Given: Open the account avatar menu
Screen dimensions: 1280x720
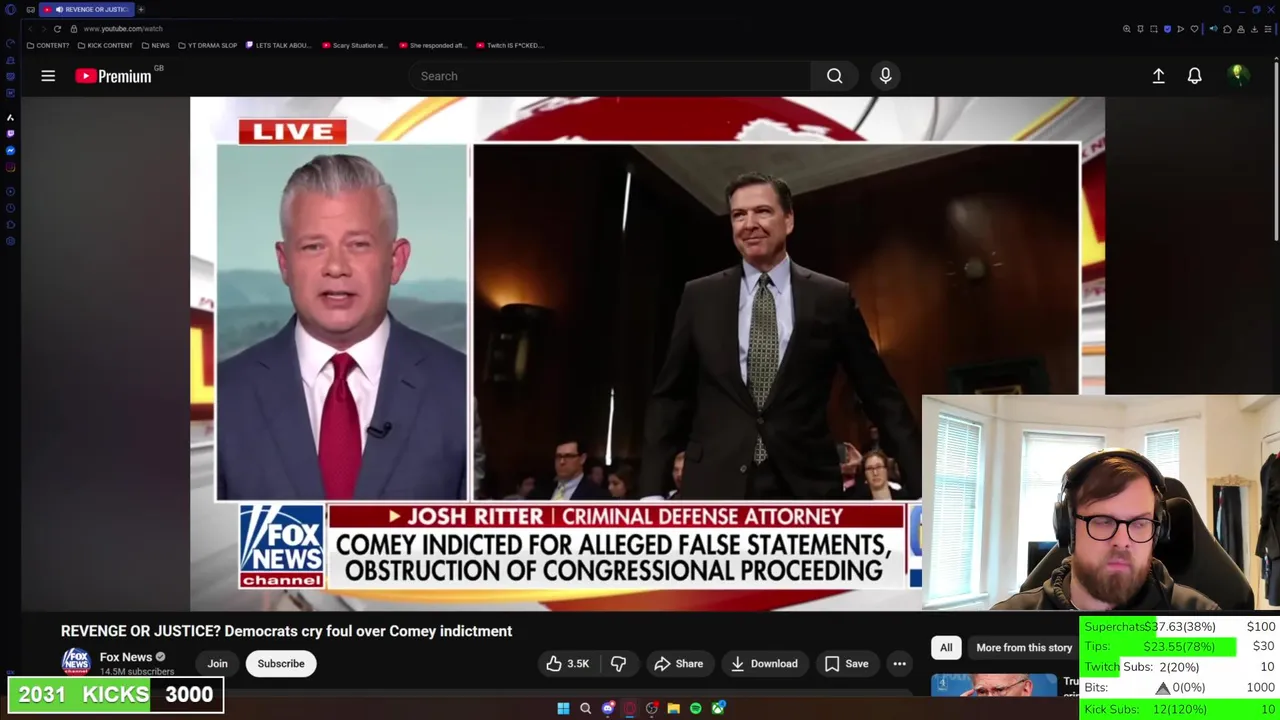Looking at the screenshot, I should click(1238, 75).
